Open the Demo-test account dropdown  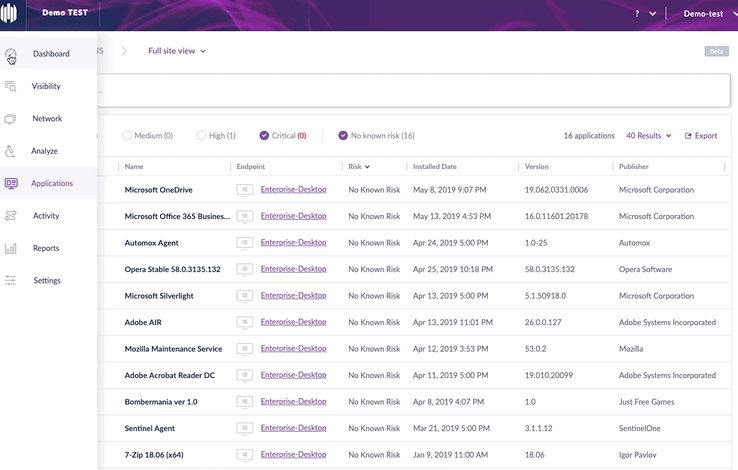coord(707,14)
